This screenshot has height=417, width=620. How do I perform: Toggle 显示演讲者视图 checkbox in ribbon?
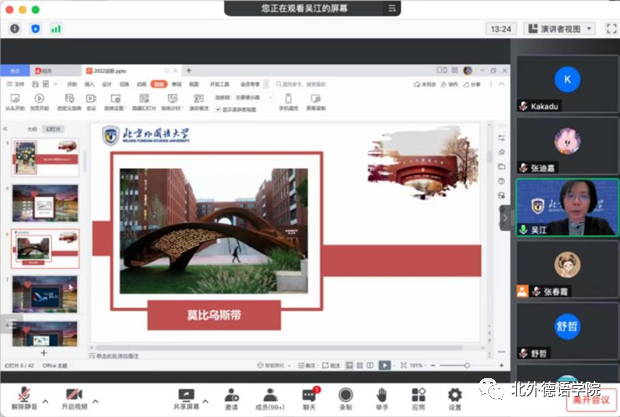tap(218, 109)
